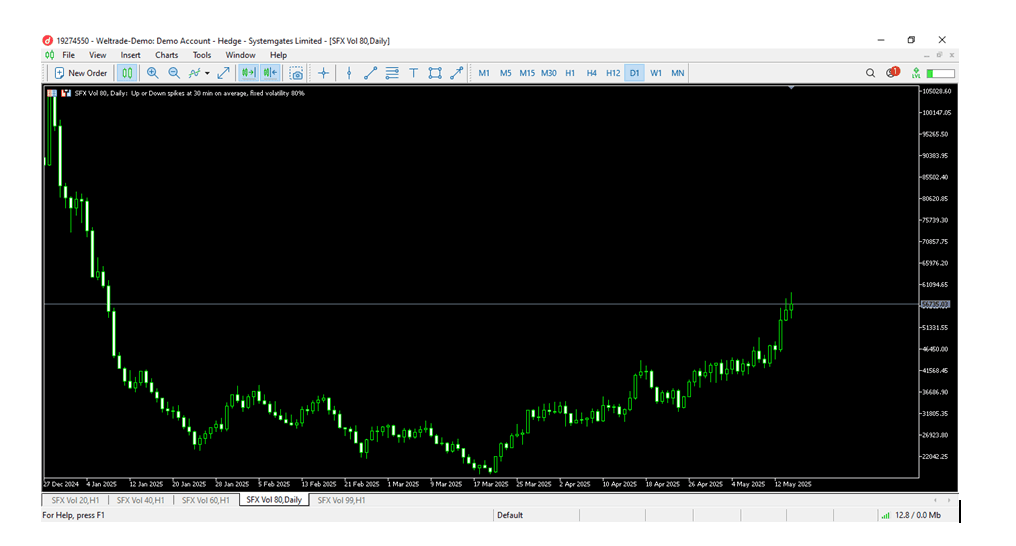This screenshot has width=1016, height=546.
Task: Switch to the H1 timeframe
Action: tap(570, 73)
